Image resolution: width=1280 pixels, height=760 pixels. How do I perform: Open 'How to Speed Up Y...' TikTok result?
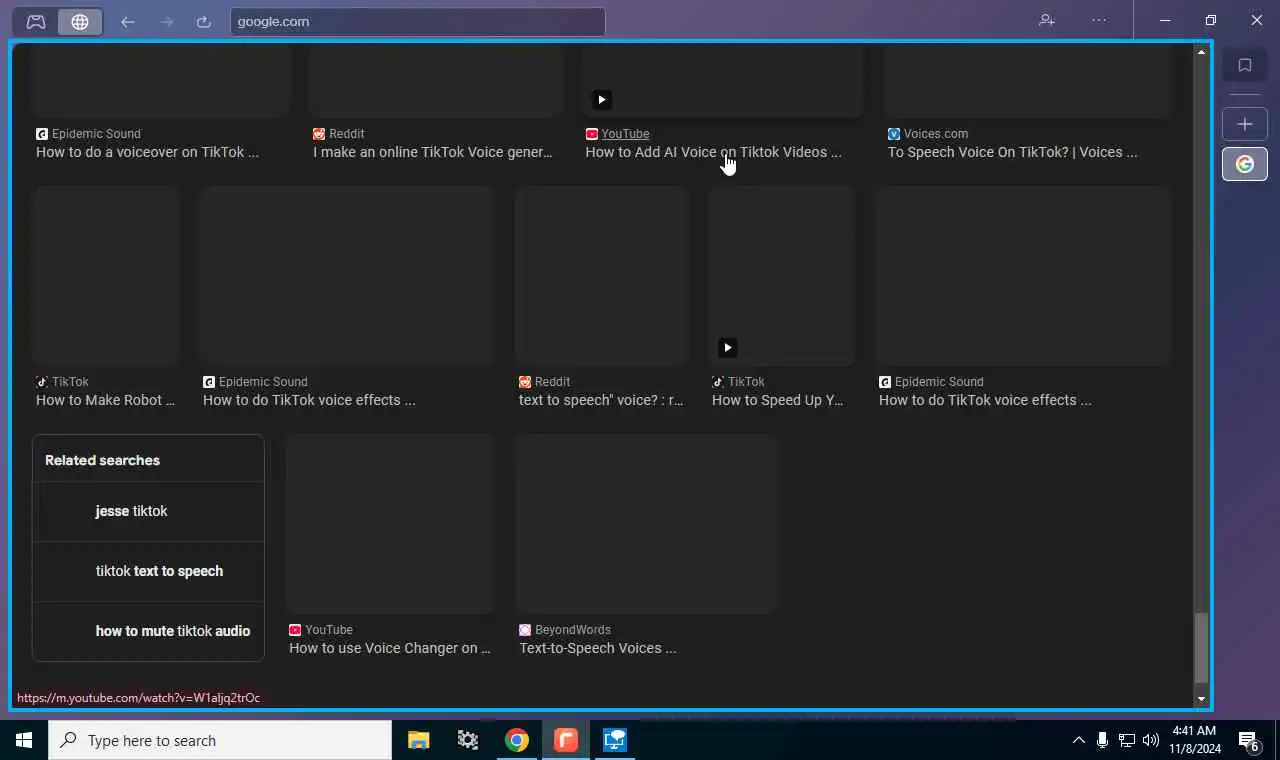(777, 400)
